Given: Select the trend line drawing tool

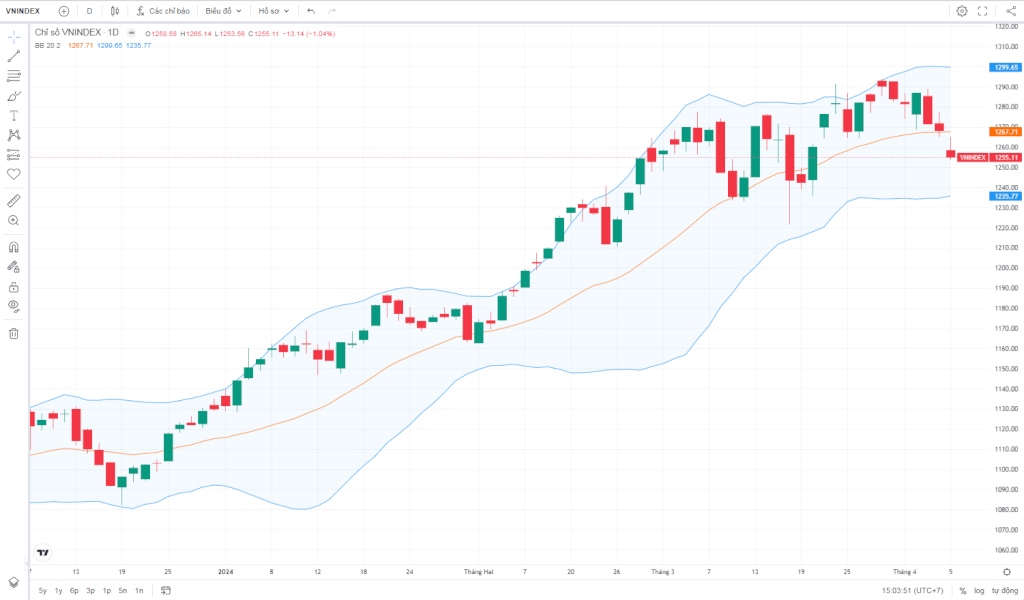Looking at the screenshot, I should pos(14,57).
